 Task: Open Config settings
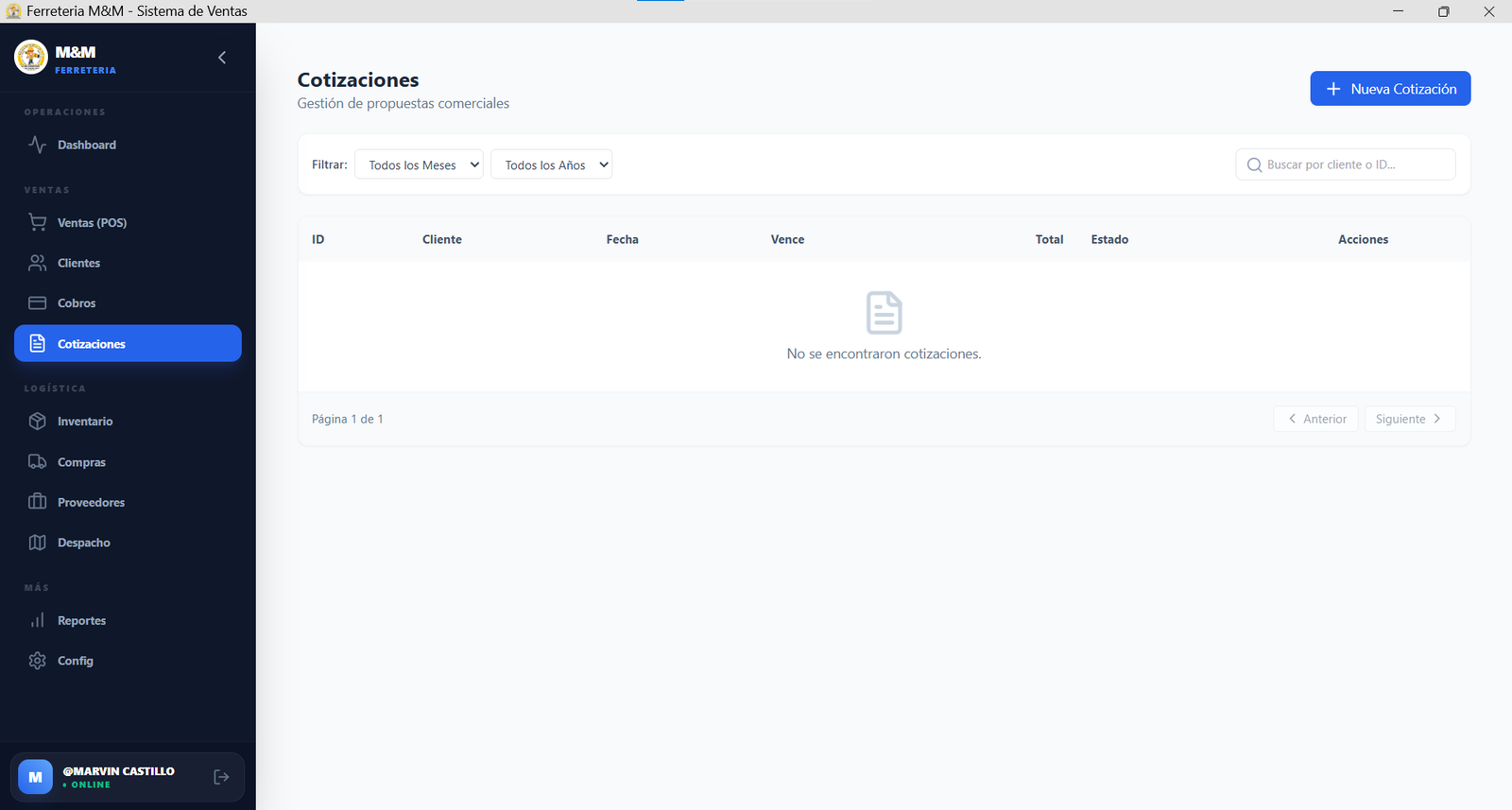coord(128,661)
